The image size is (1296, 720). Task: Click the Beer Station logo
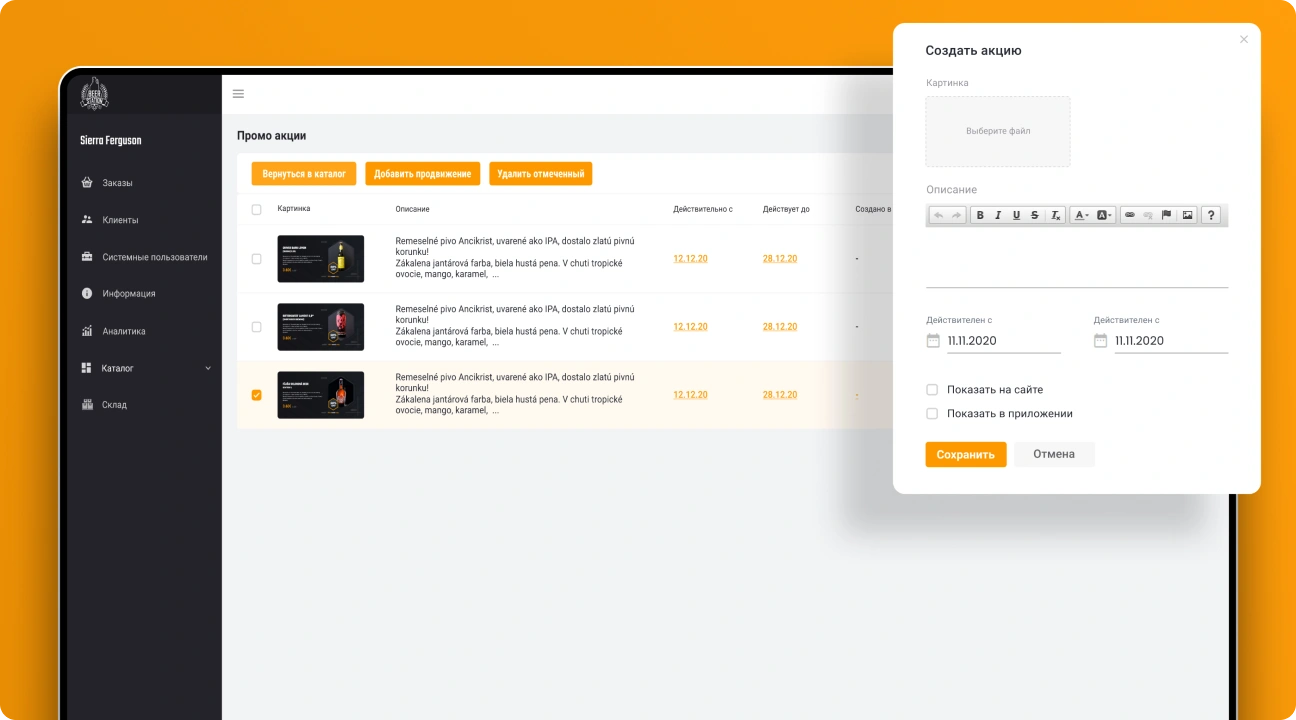pos(94,93)
